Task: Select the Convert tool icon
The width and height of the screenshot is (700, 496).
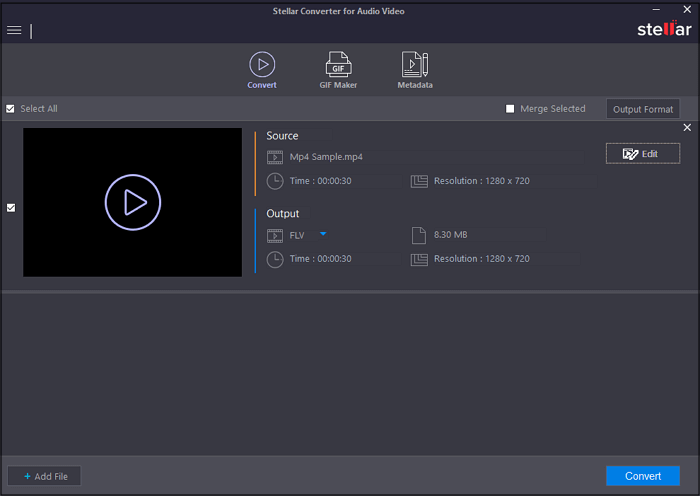Action: tap(262, 66)
